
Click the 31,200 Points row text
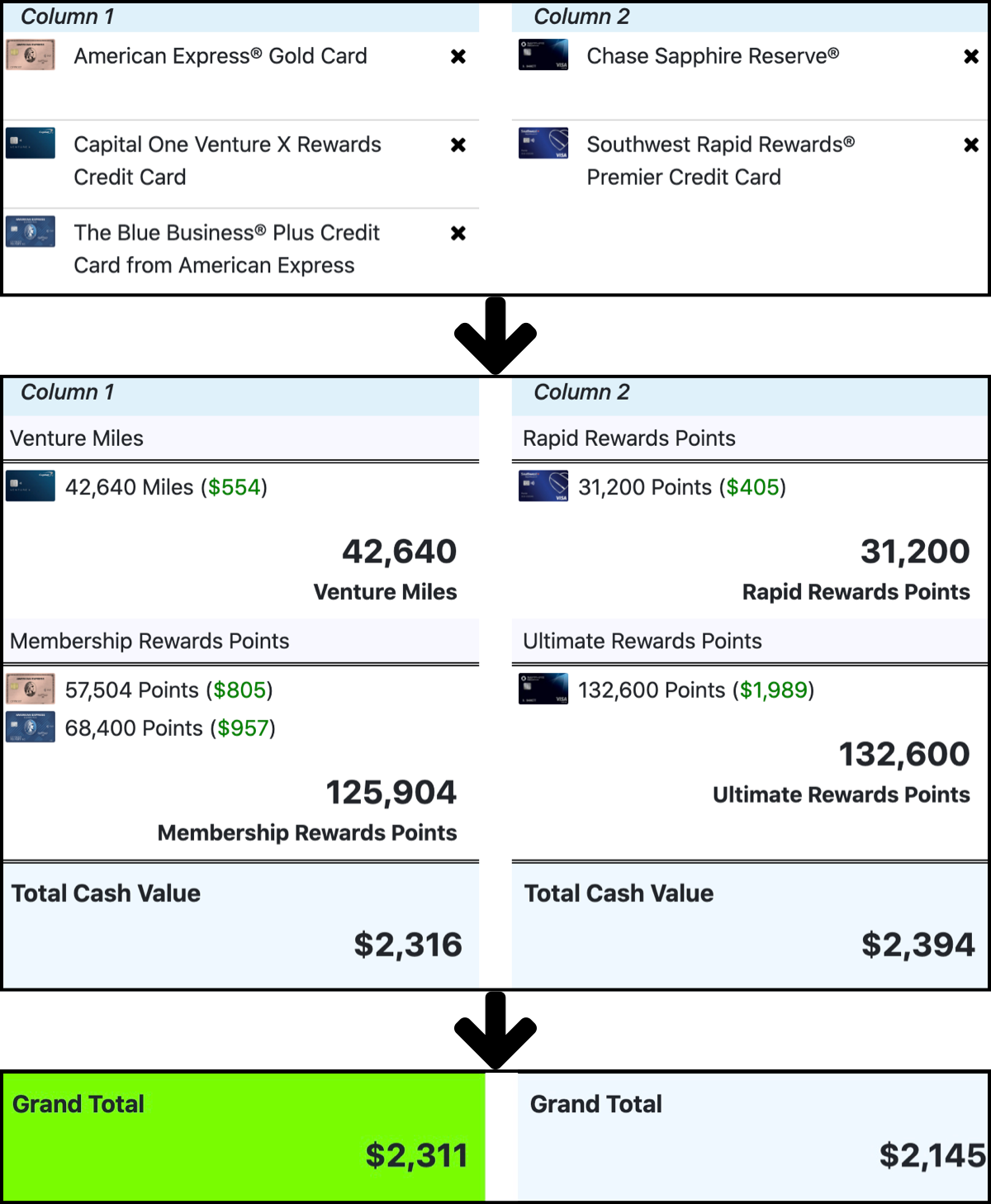click(x=682, y=487)
